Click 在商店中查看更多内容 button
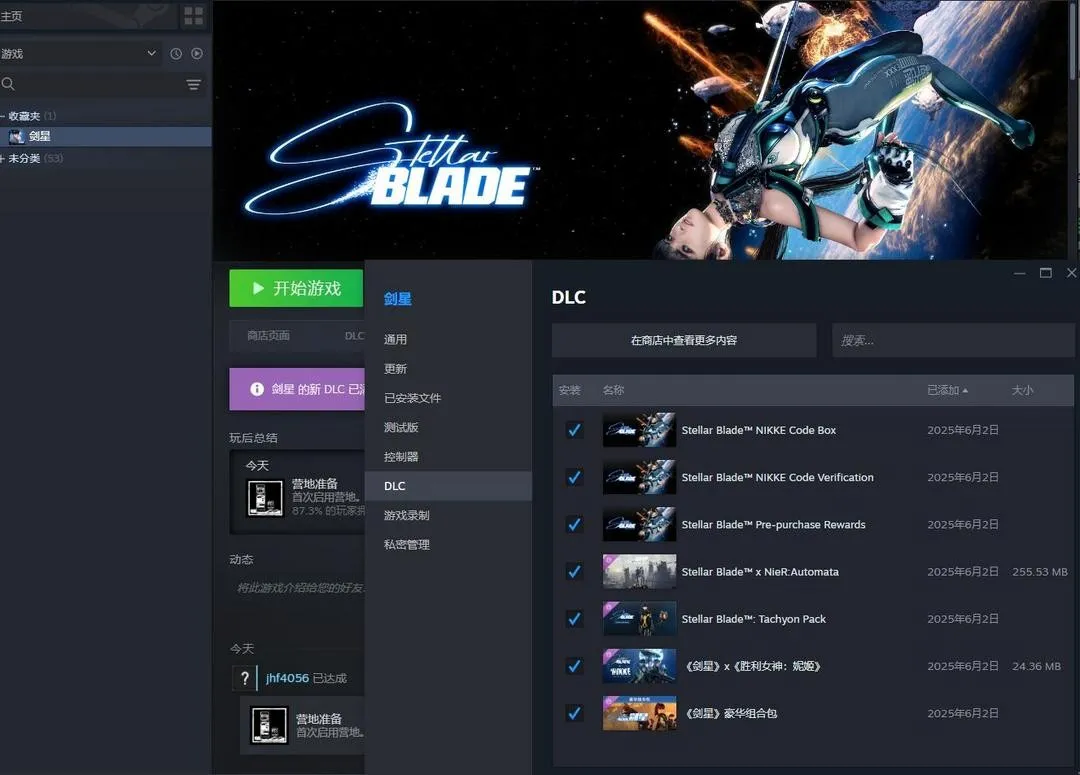 pyautogui.click(x=683, y=340)
